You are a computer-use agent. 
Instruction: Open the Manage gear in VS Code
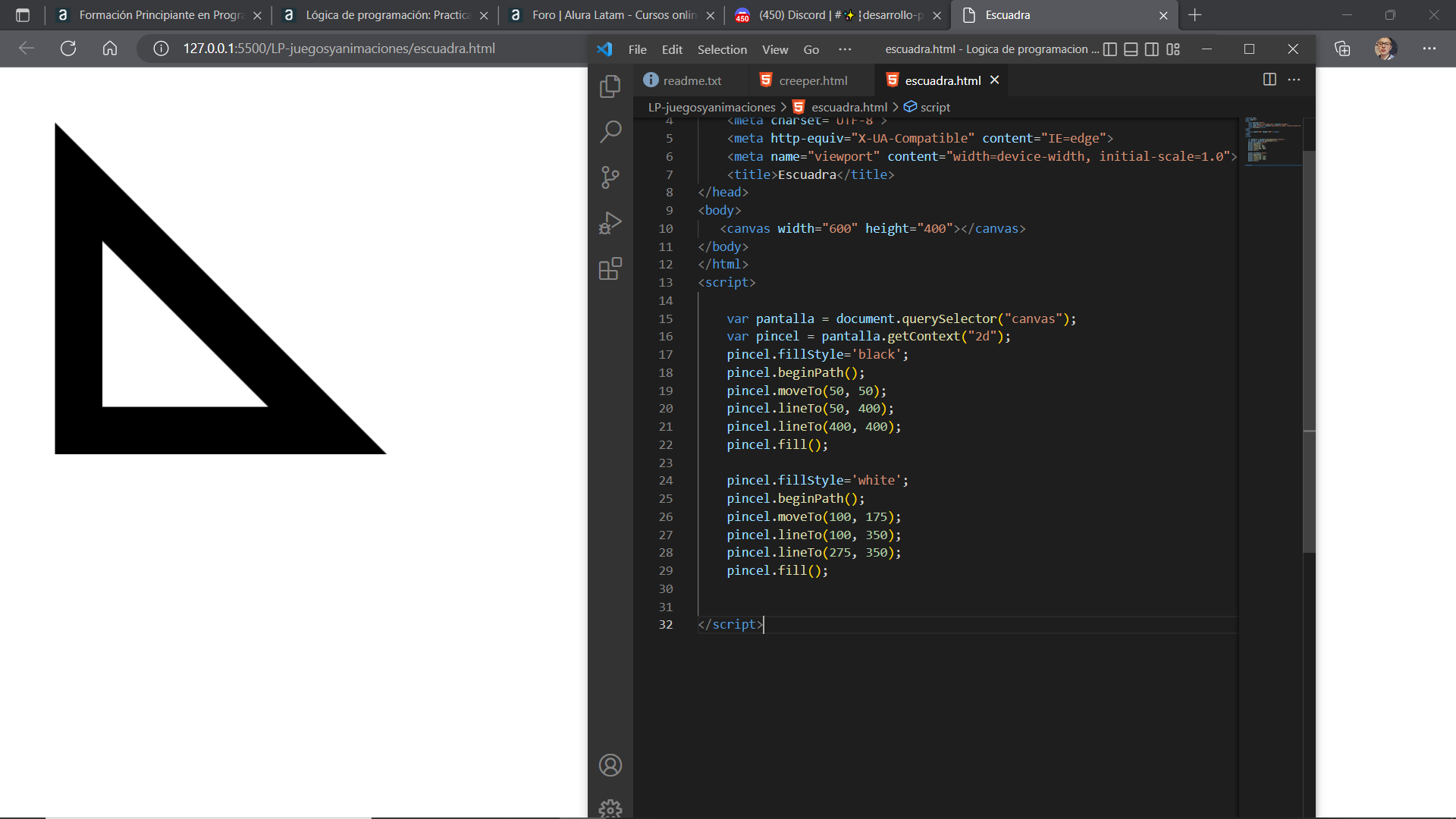coord(610,808)
